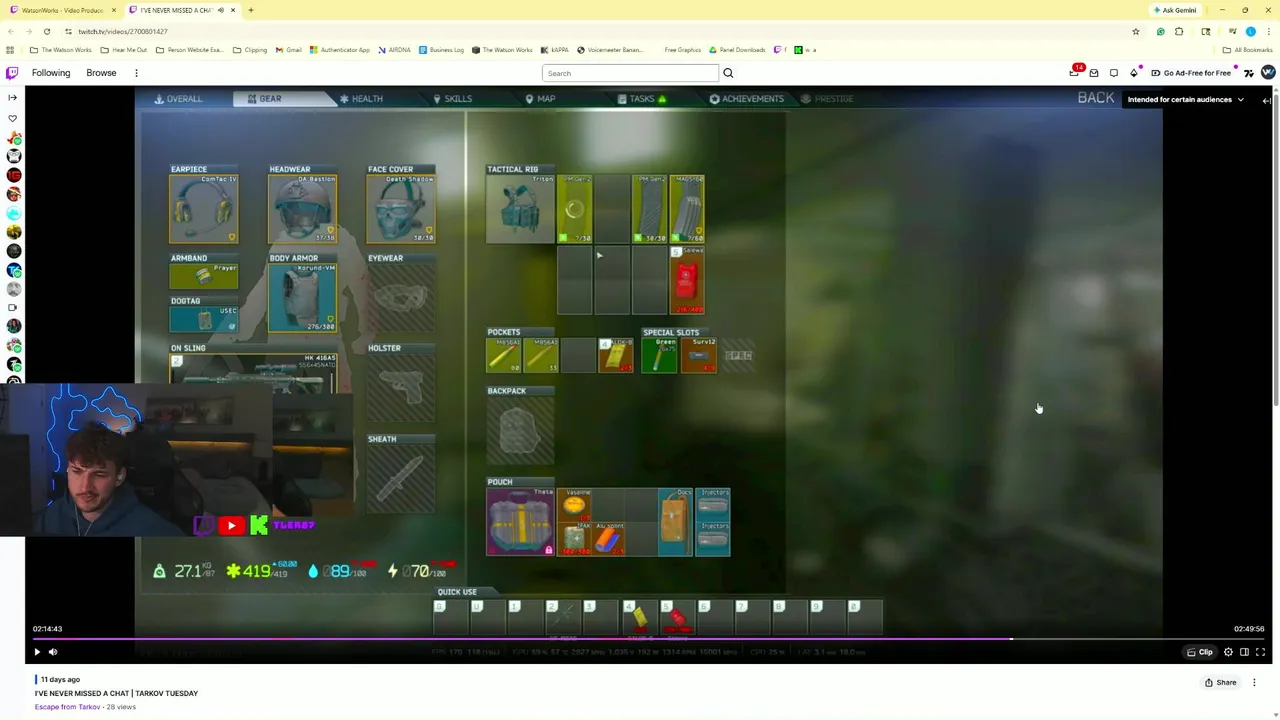Click the Ask Gemini button

(1175, 10)
